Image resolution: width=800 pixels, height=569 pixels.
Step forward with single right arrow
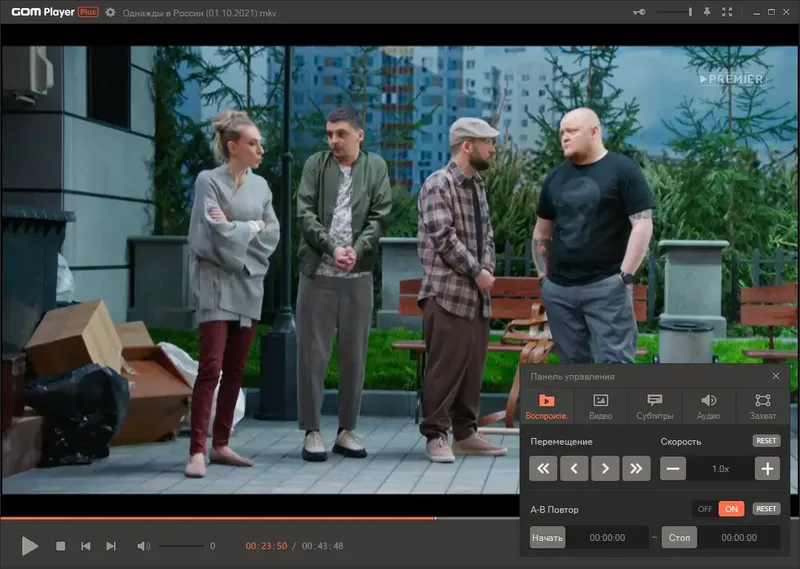click(605, 468)
